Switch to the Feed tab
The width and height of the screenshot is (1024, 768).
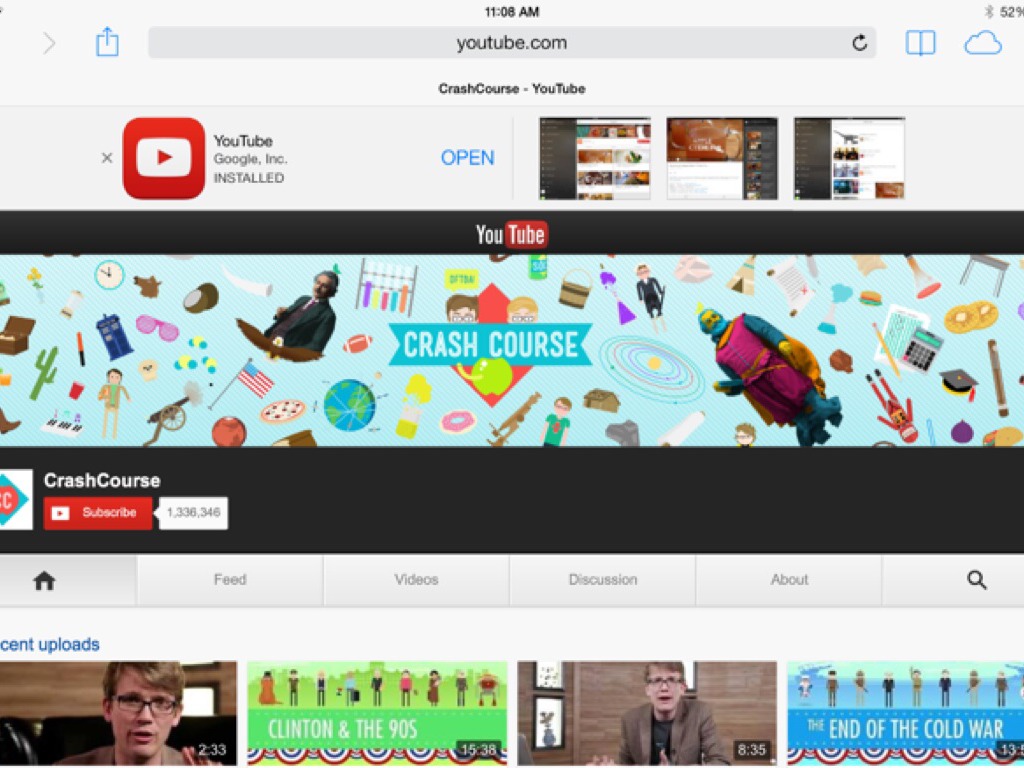pyautogui.click(x=229, y=580)
